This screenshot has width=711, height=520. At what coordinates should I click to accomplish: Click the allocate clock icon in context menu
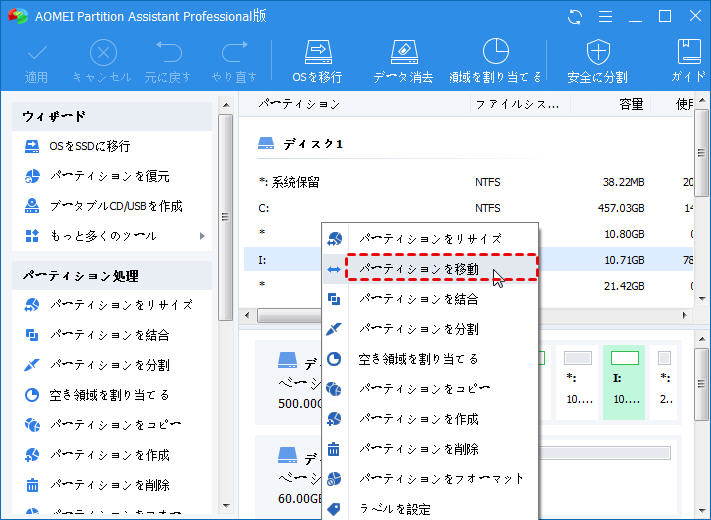pyautogui.click(x=334, y=359)
